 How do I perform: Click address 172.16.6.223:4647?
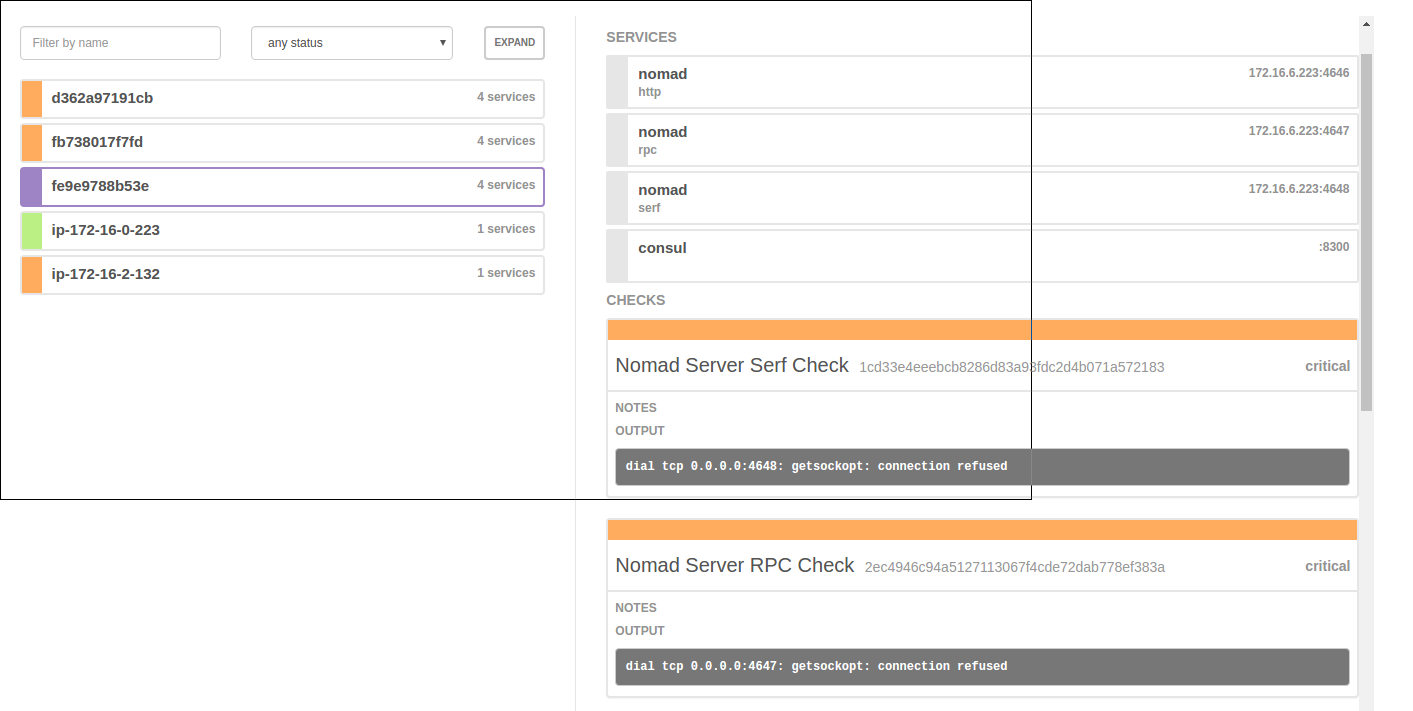click(1298, 131)
